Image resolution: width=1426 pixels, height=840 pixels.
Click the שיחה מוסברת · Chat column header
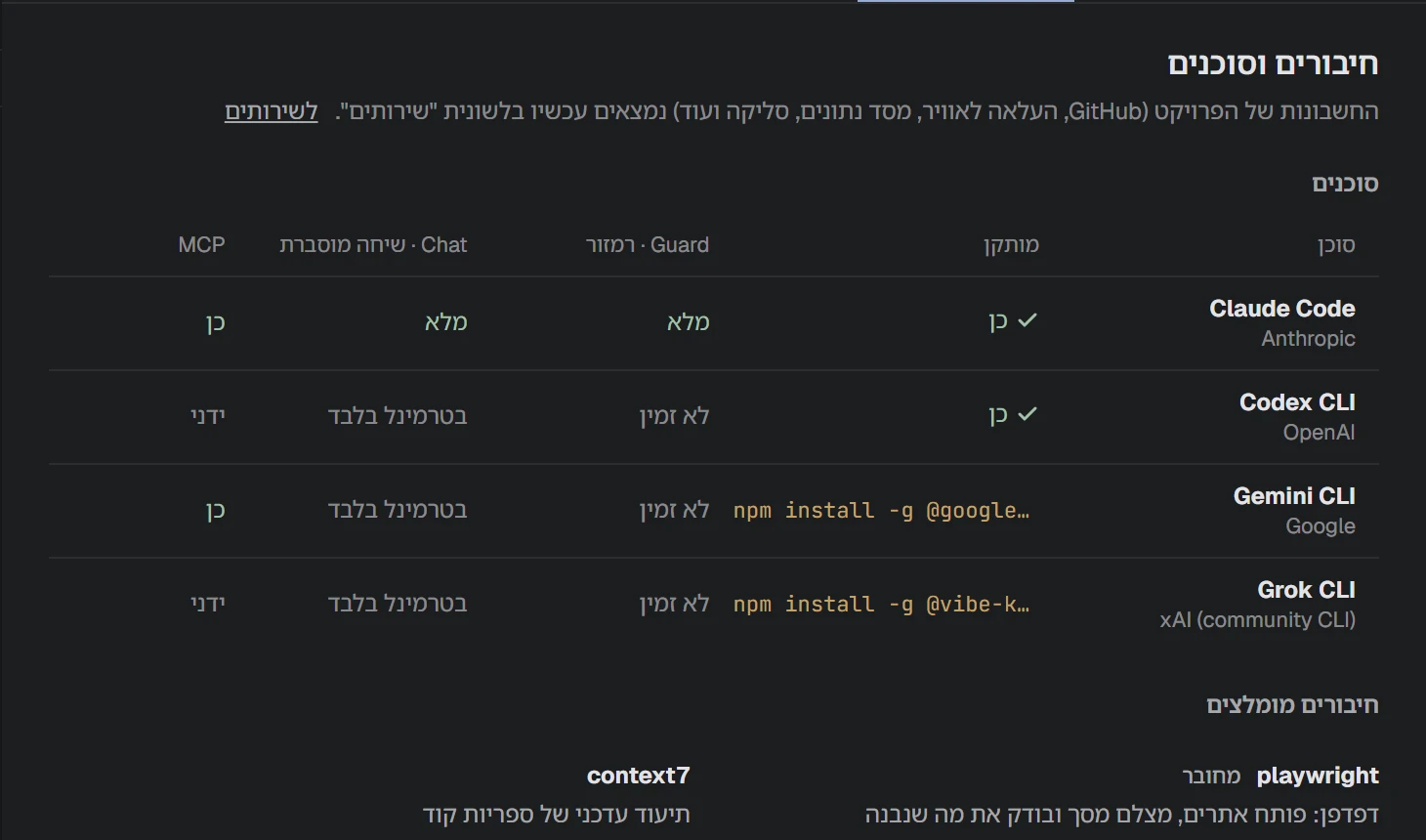click(373, 245)
